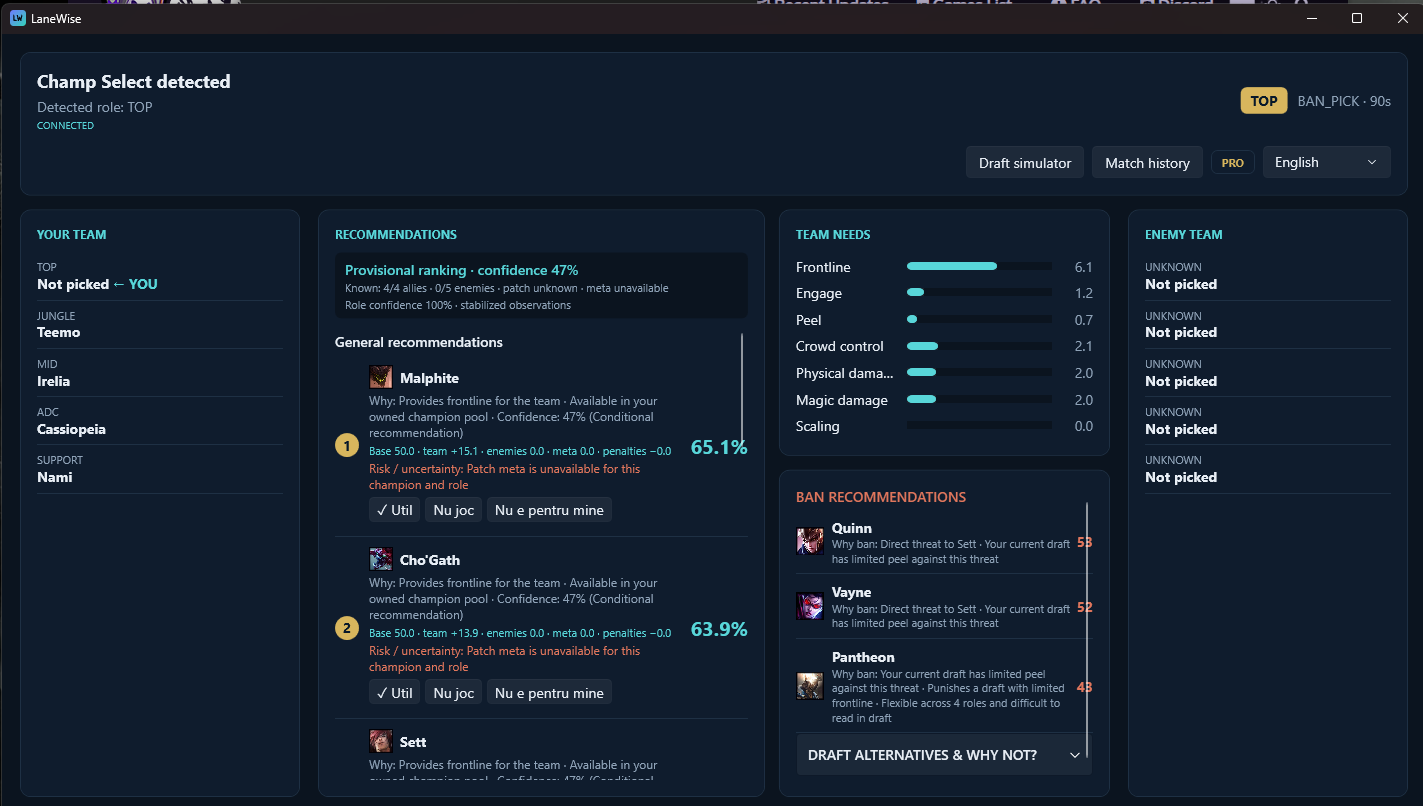Mark Malphite as Nu e pentru mine

[x=549, y=510]
